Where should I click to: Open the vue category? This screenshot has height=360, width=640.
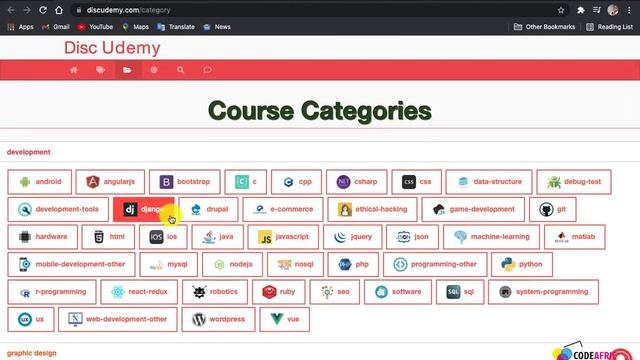click(284, 319)
